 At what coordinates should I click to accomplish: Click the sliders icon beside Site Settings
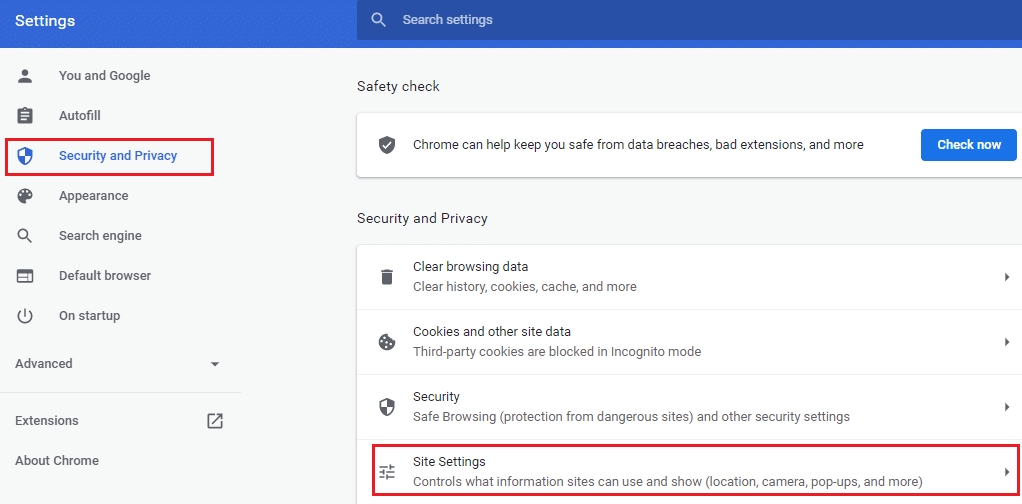click(387, 471)
